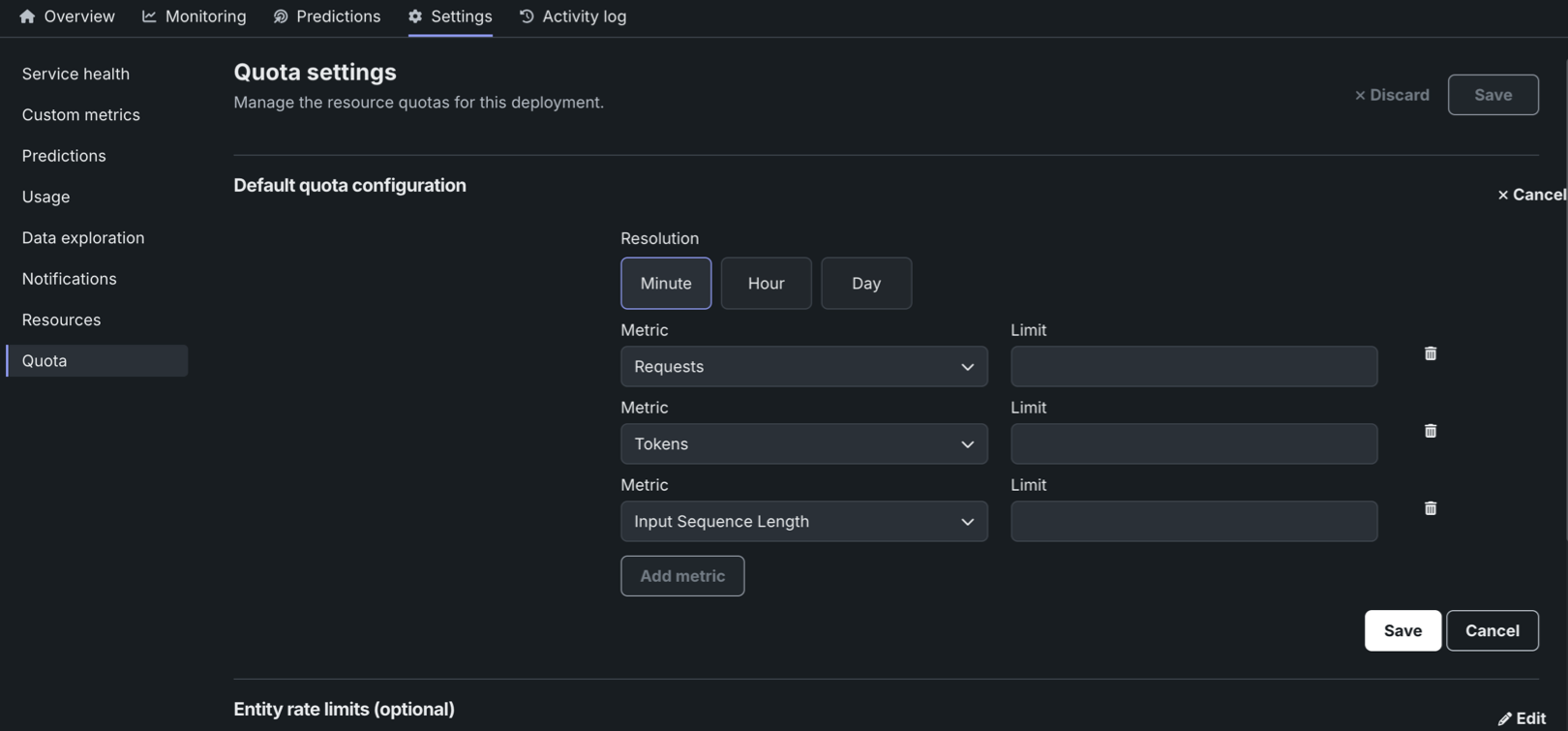Image resolution: width=1568 pixels, height=731 pixels.
Task: Click the chart icon next to Monitoring
Action: pyautogui.click(x=149, y=16)
